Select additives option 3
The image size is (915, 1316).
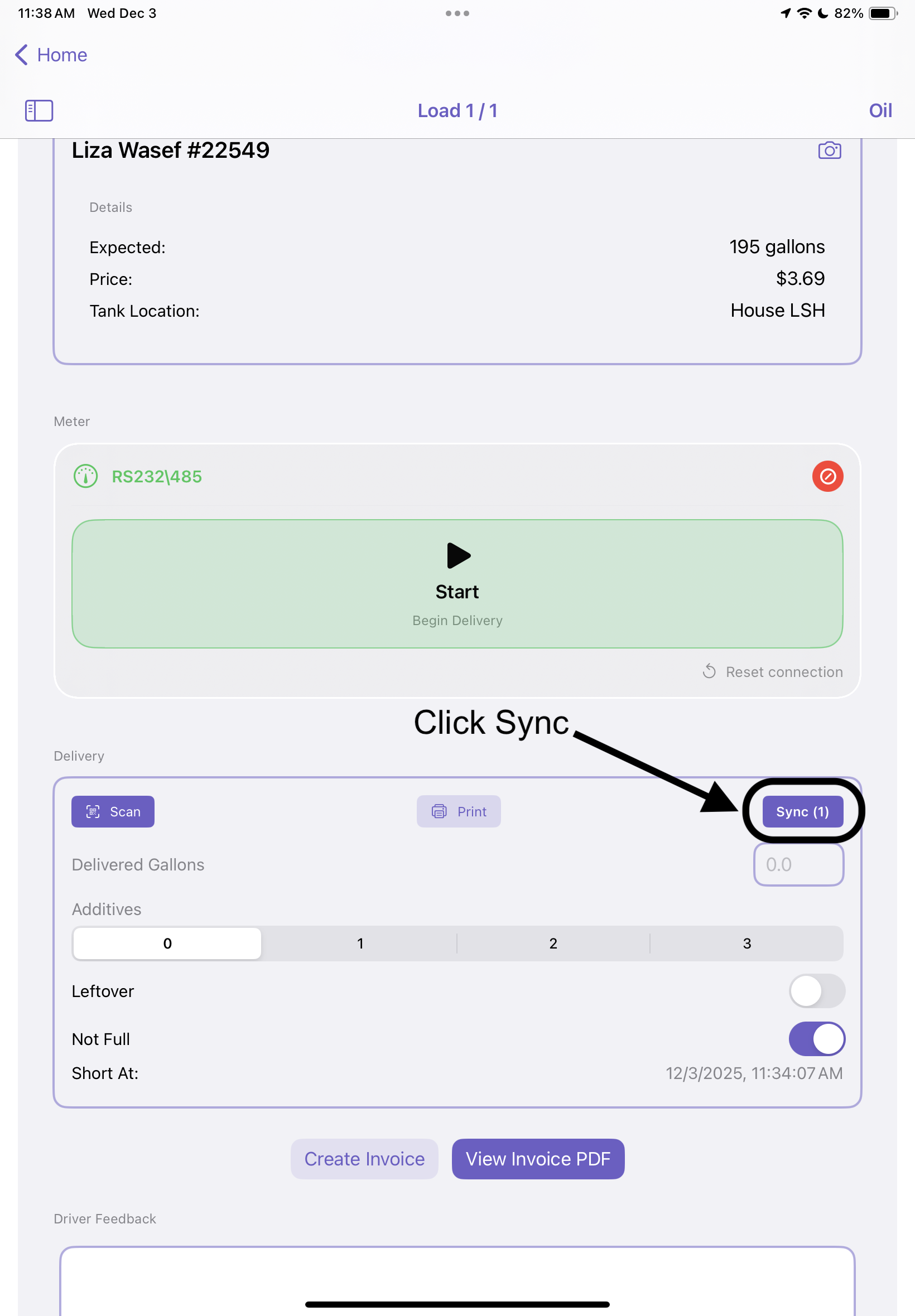(747, 944)
